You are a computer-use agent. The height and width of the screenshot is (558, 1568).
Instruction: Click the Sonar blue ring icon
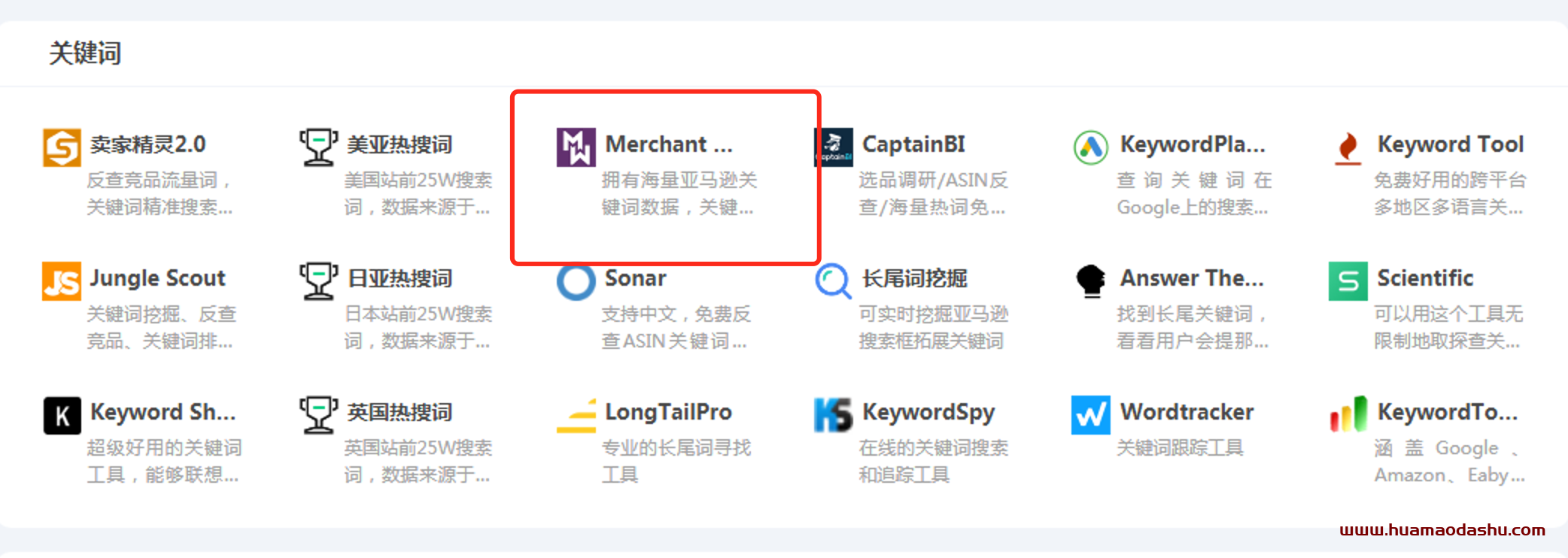coord(576,282)
